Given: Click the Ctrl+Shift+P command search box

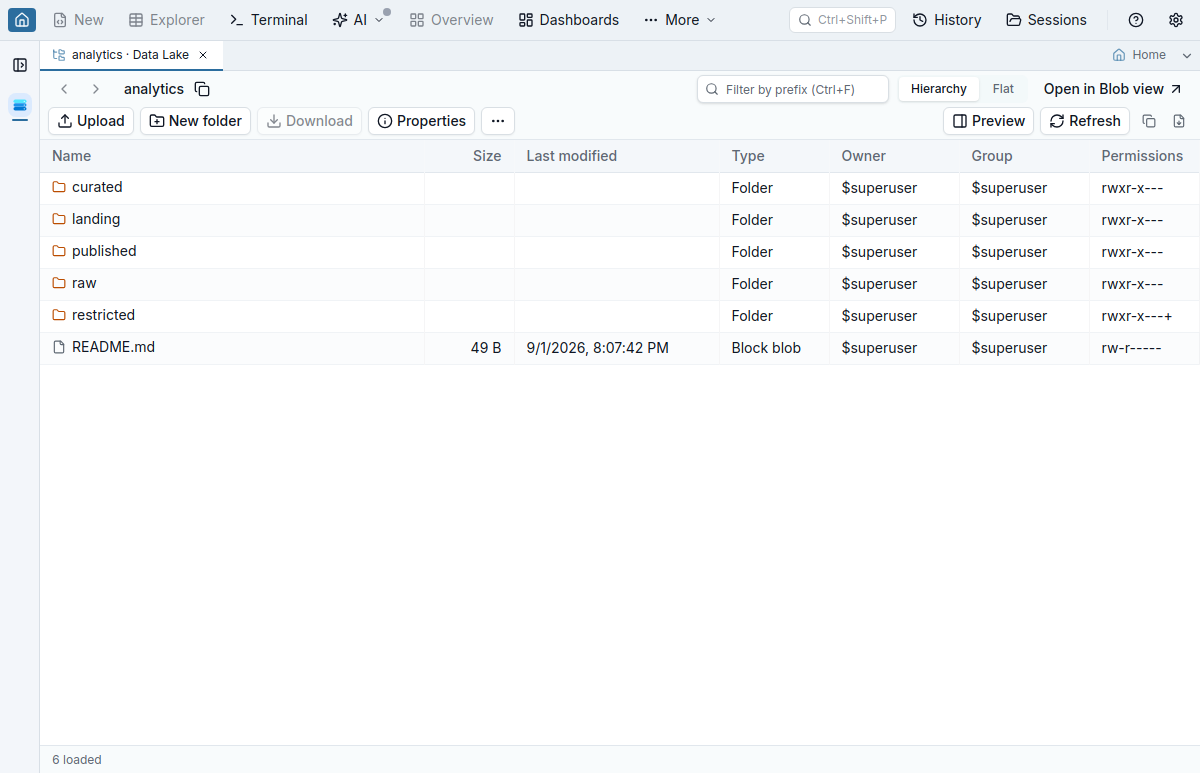Looking at the screenshot, I should pyautogui.click(x=842, y=20).
